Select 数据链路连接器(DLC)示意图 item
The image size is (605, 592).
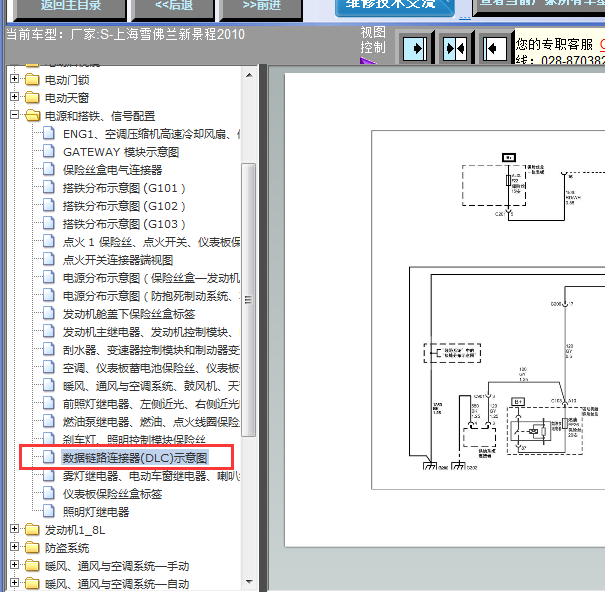tap(135, 458)
